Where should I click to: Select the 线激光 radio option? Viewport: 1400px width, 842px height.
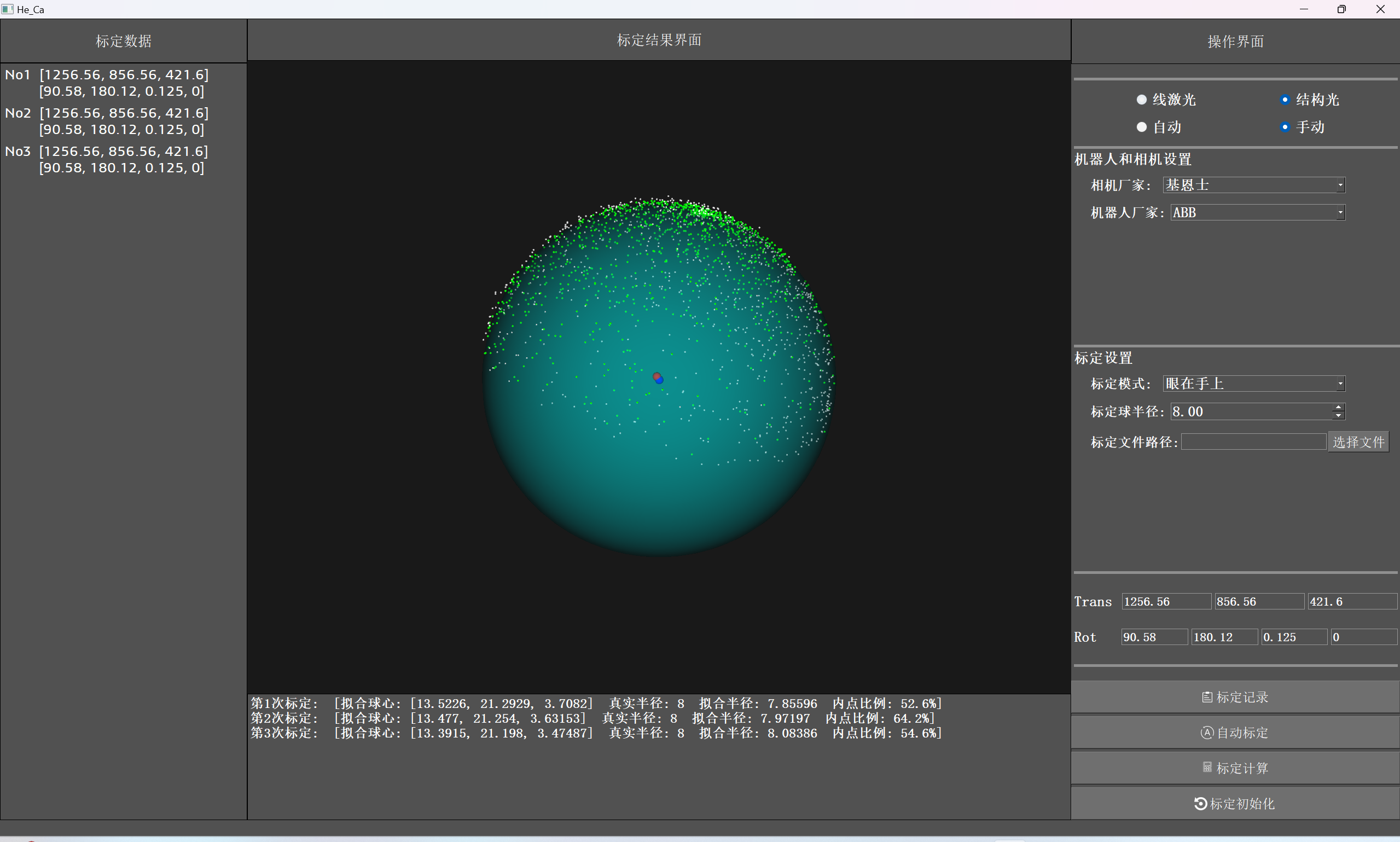coord(1142,100)
